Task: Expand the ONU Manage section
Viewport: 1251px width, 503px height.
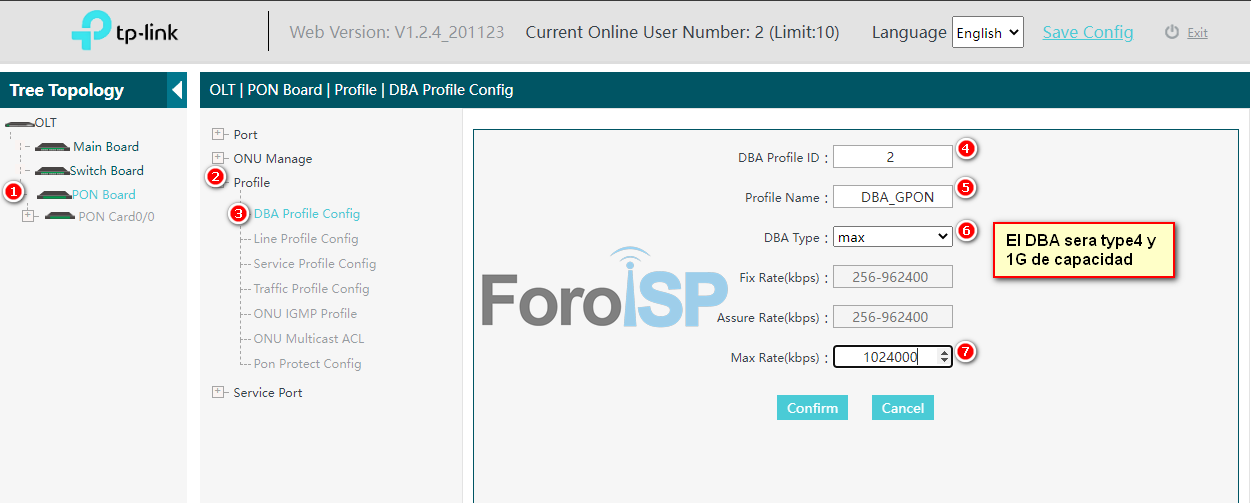Action: click(x=218, y=158)
